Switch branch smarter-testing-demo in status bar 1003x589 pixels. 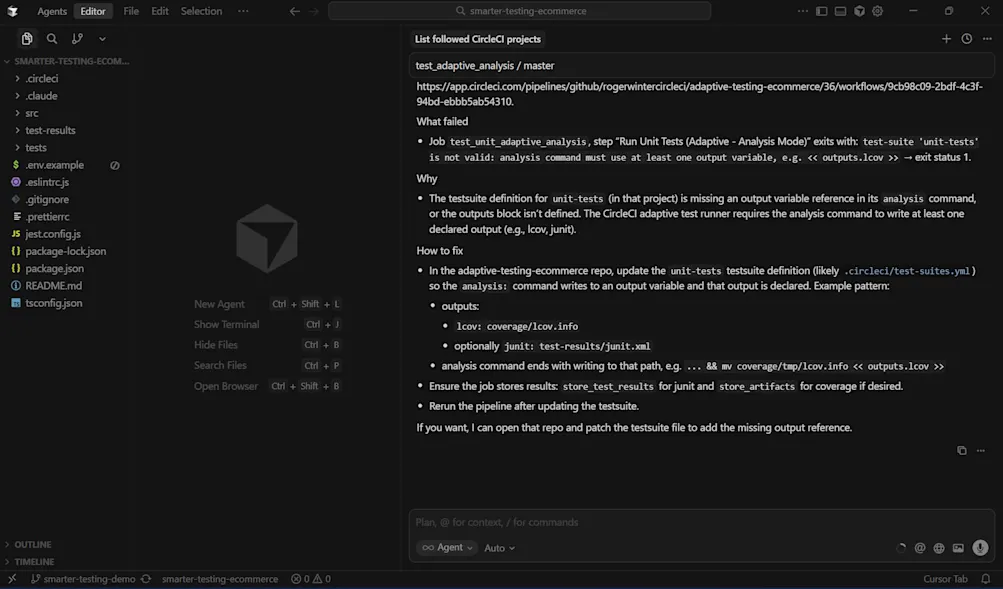coord(83,579)
